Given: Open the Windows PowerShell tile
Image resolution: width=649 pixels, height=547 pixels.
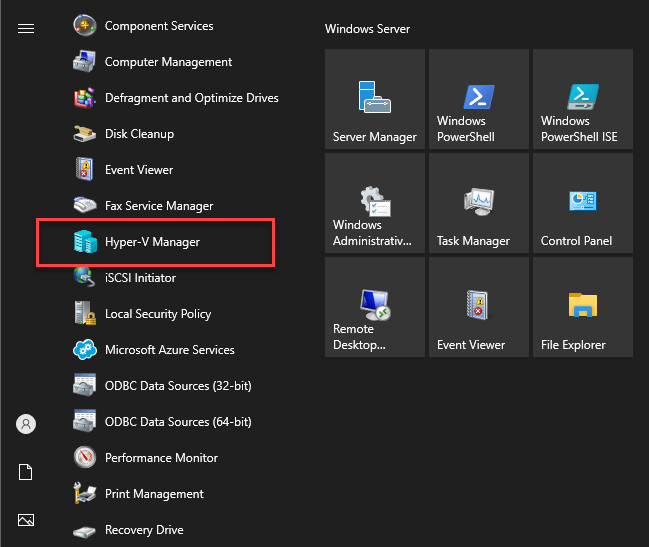Looking at the screenshot, I should pos(479,99).
